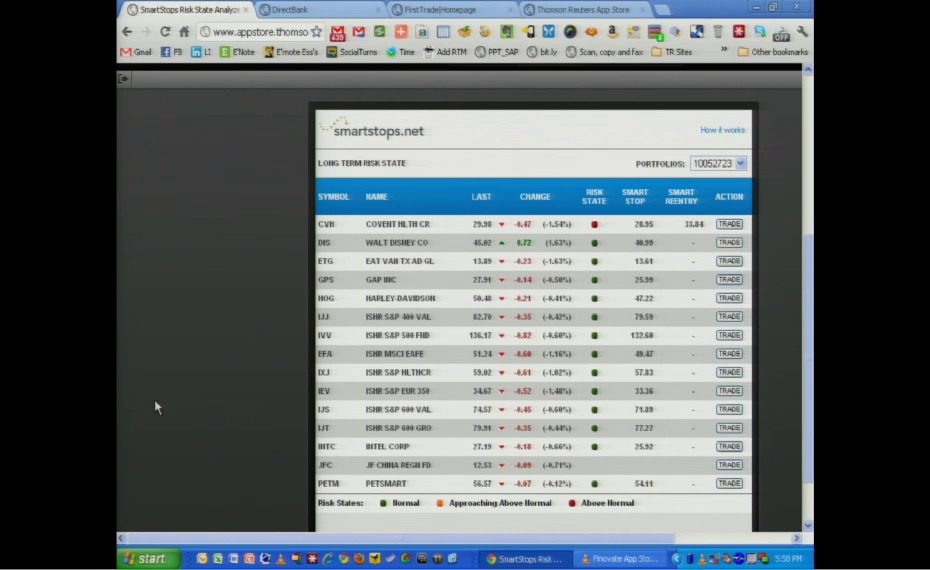Click TRADE button for ETG row
The height and width of the screenshot is (570, 930).
click(729, 261)
